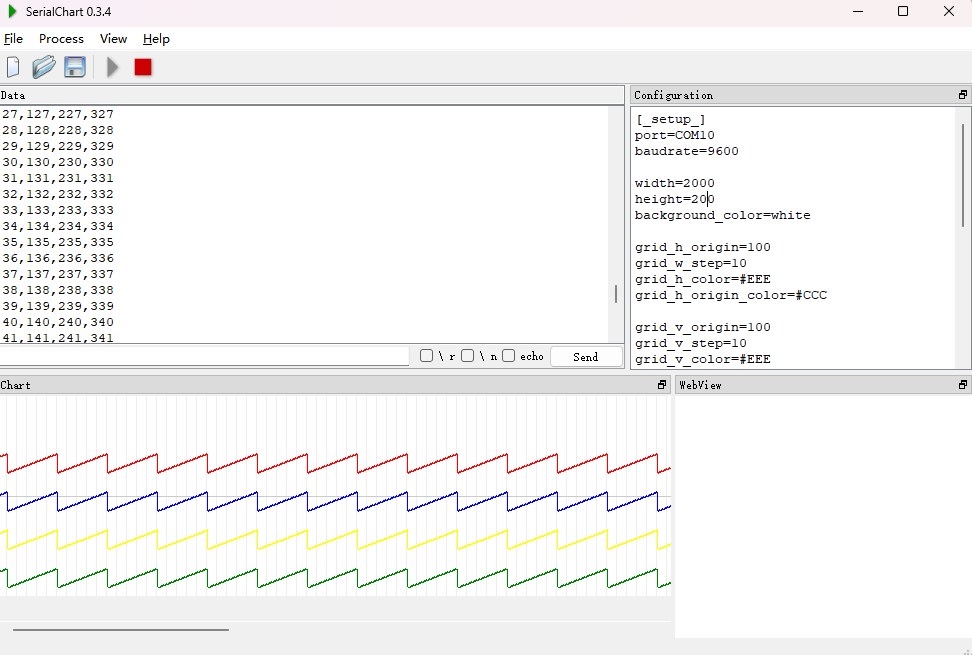The width and height of the screenshot is (972, 655).
Task: Click the Chart horizontal scrollbar thumb
Action: [x=121, y=630]
